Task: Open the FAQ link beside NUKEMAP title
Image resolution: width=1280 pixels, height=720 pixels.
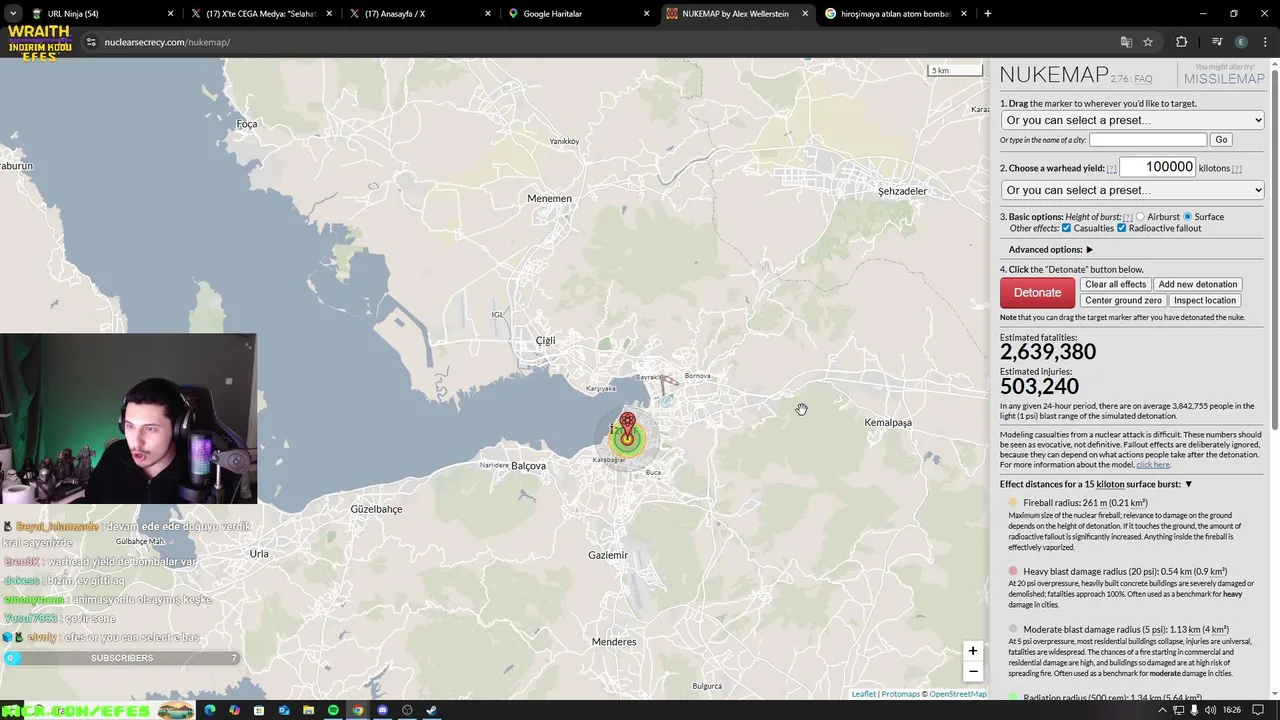Action: (x=1143, y=80)
